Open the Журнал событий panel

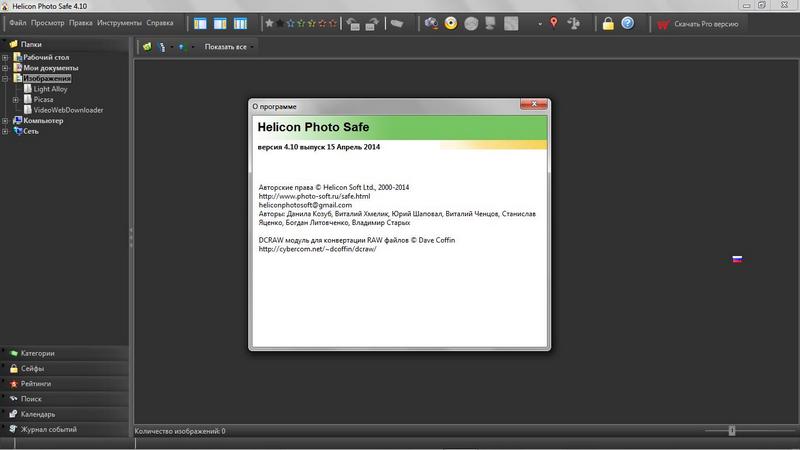point(64,430)
